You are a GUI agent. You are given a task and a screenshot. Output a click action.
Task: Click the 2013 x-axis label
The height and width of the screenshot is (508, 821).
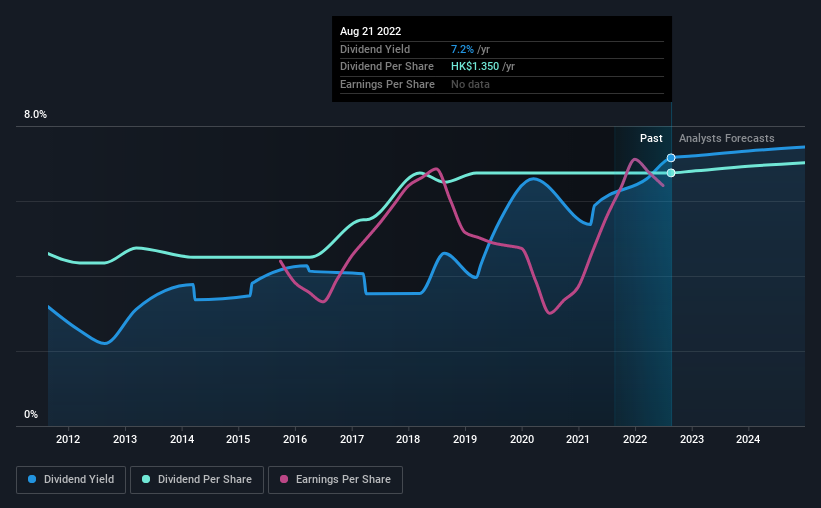[125, 439]
